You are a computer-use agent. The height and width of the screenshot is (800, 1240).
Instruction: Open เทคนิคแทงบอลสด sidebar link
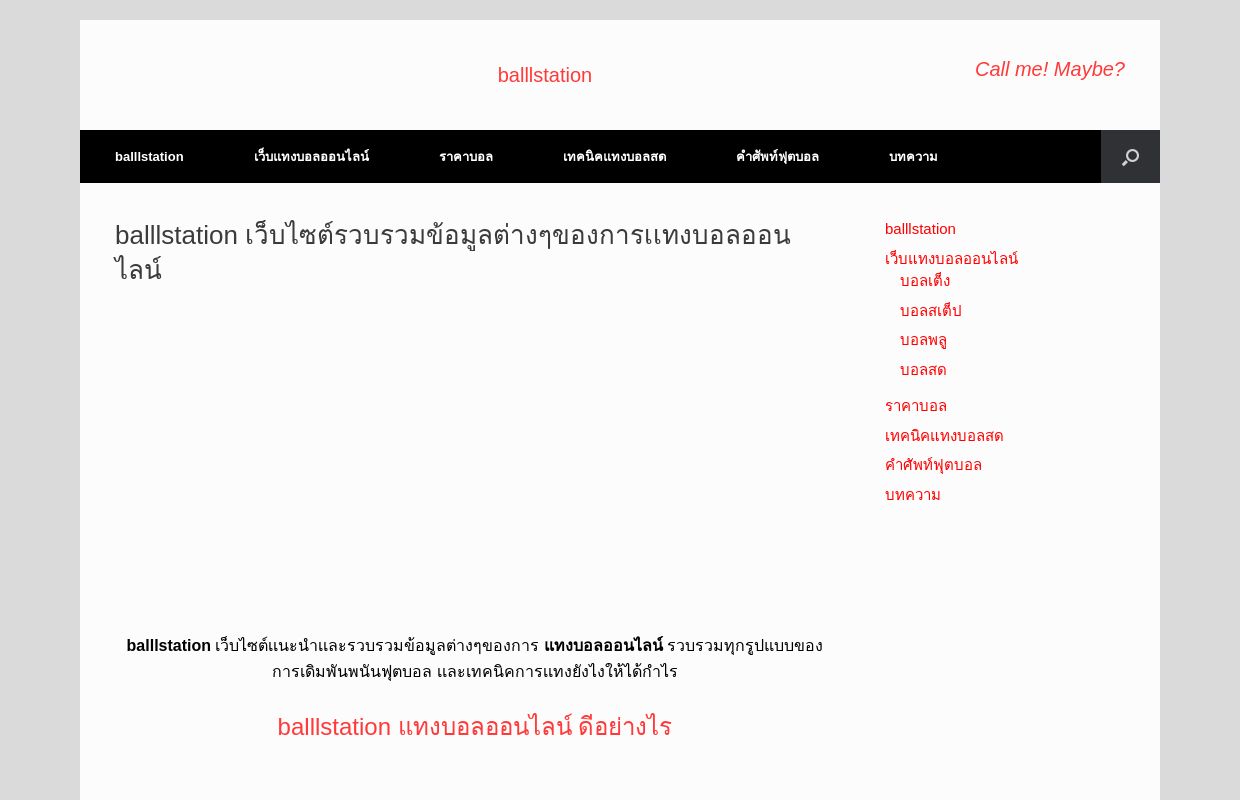pyautogui.click(x=944, y=436)
